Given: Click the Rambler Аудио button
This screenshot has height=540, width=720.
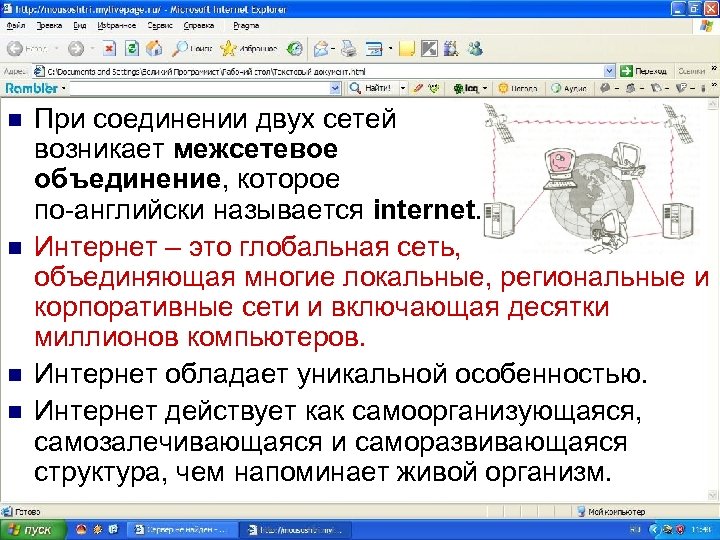Looking at the screenshot, I should tap(569, 88).
